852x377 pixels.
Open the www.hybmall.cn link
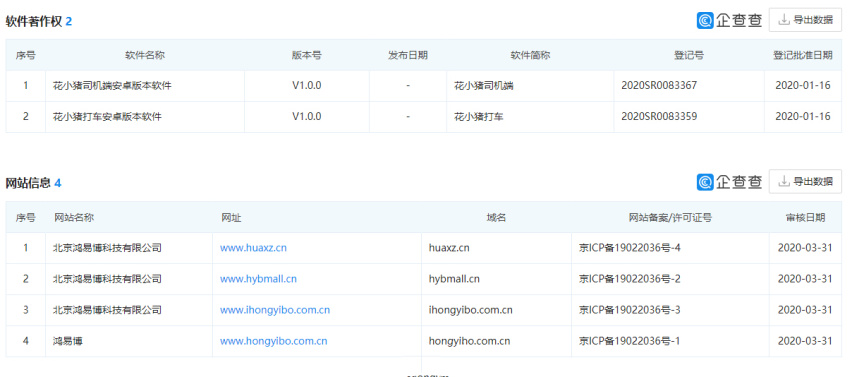pyautogui.click(x=258, y=279)
